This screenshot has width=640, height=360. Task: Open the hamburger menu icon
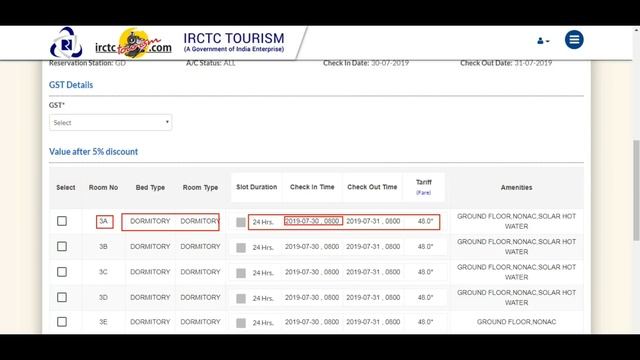coord(574,40)
